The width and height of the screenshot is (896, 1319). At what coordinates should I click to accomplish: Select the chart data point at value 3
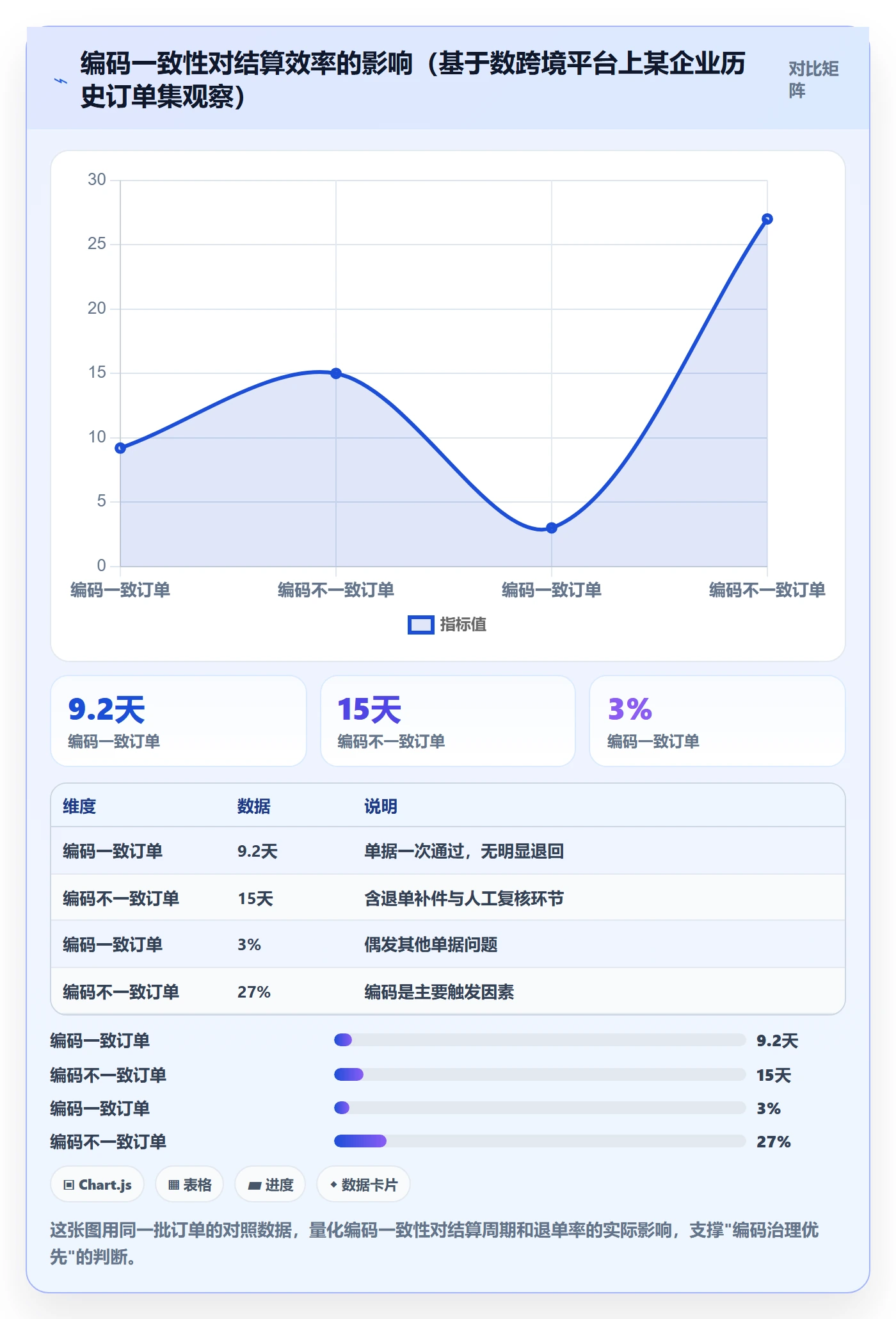pos(552,528)
